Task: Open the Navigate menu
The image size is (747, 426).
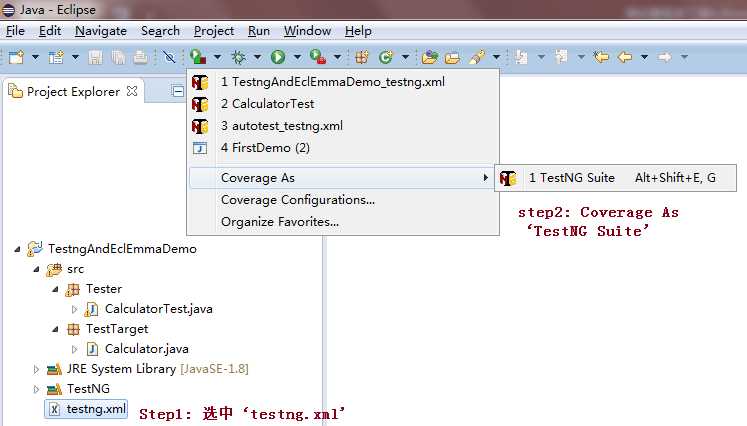Action: click(x=101, y=31)
